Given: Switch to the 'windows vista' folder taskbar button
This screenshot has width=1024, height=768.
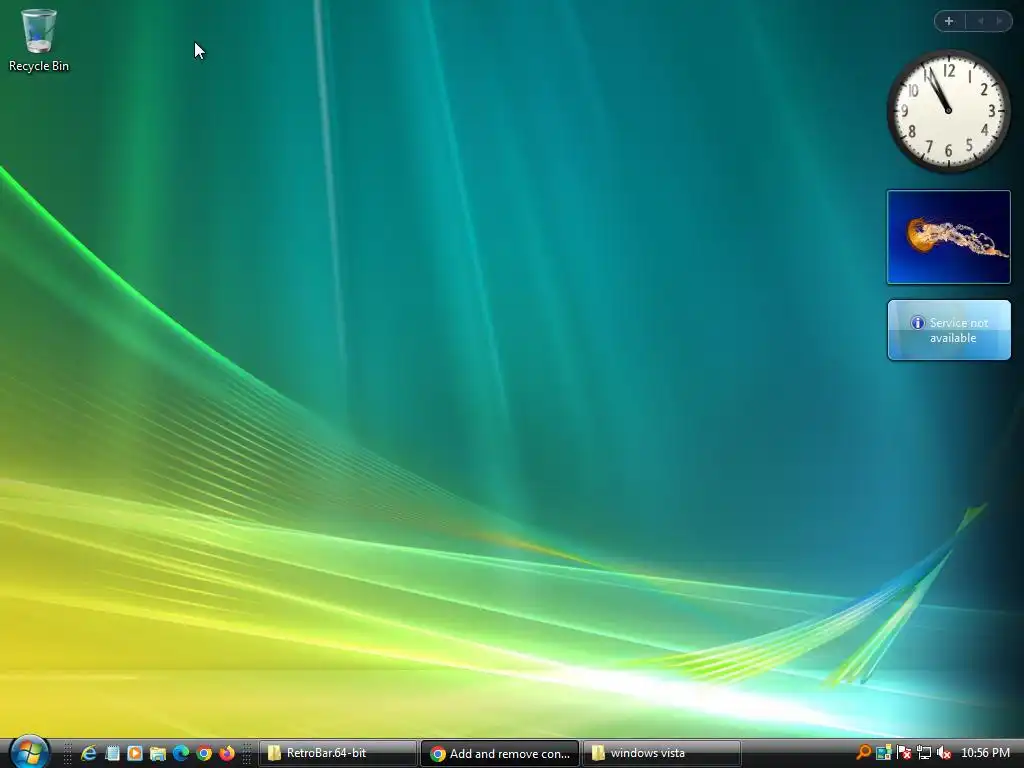Looking at the screenshot, I should (662, 753).
